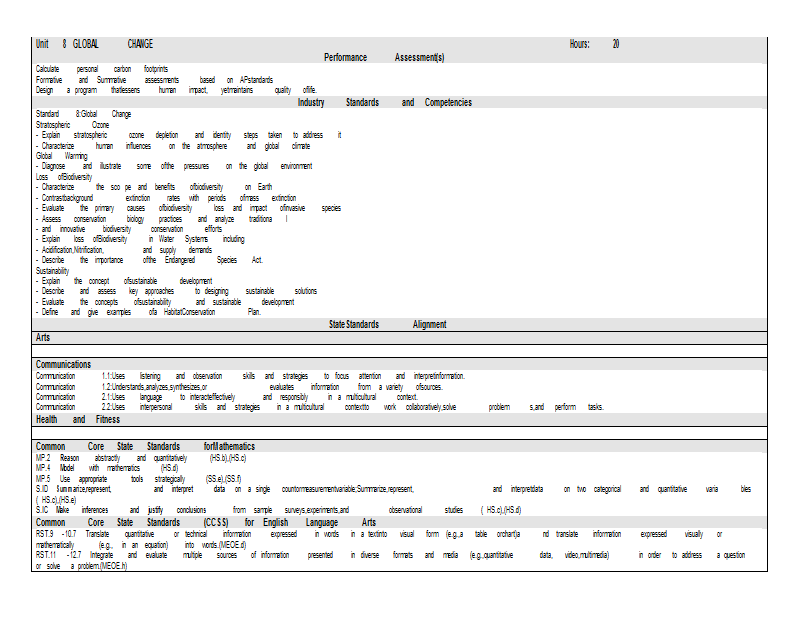Click the 'Hours: 20' text
Screen dimensions: 800x618
pos(594,44)
